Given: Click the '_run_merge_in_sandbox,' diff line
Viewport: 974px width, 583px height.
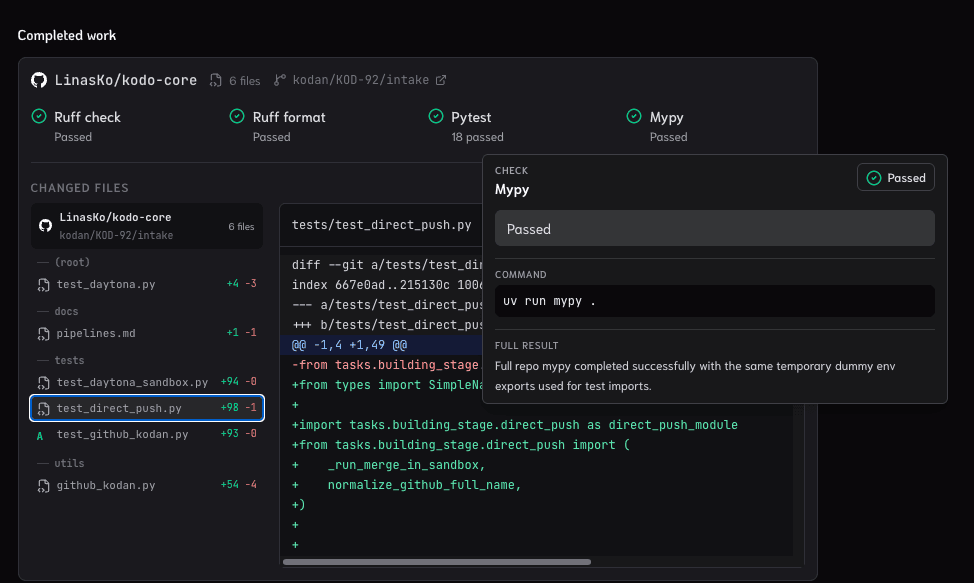Looking at the screenshot, I should coord(406,465).
